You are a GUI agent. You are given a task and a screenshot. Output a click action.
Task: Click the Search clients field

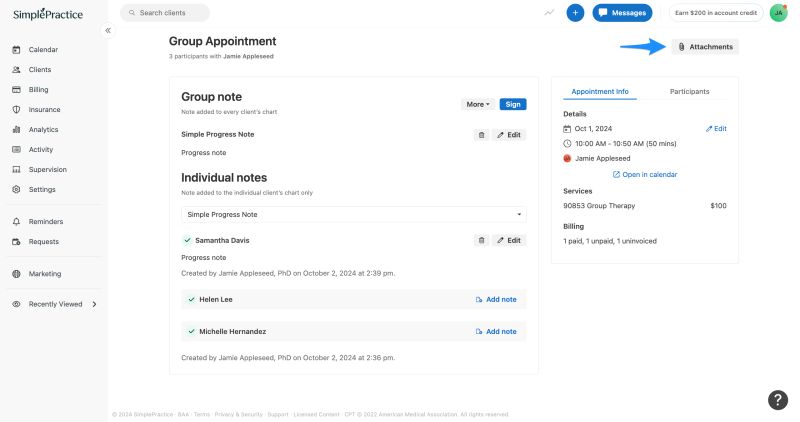(x=165, y=13)
